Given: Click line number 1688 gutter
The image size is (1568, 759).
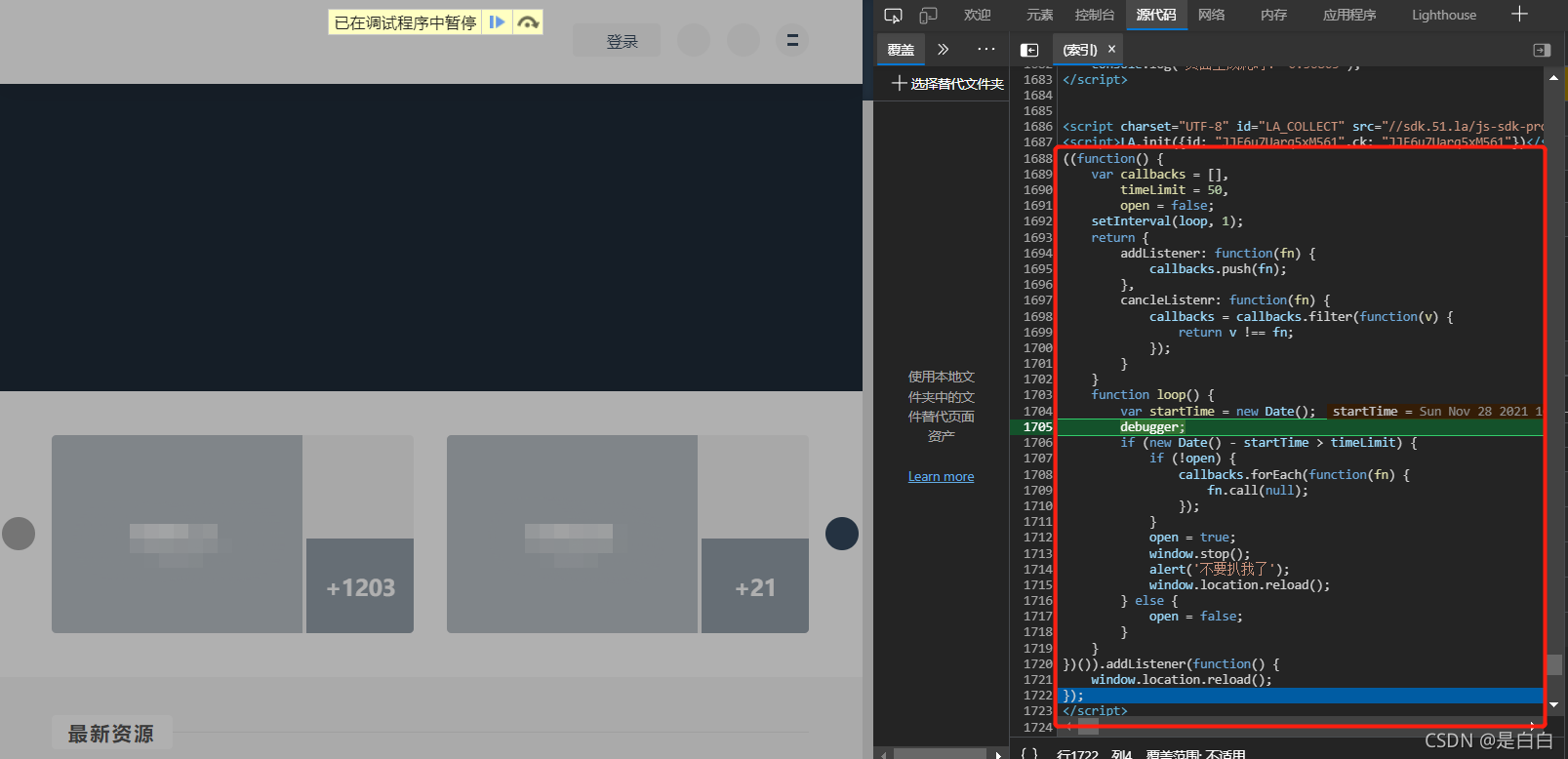Looking at the screenshot, I should [x=1037, y=158].
